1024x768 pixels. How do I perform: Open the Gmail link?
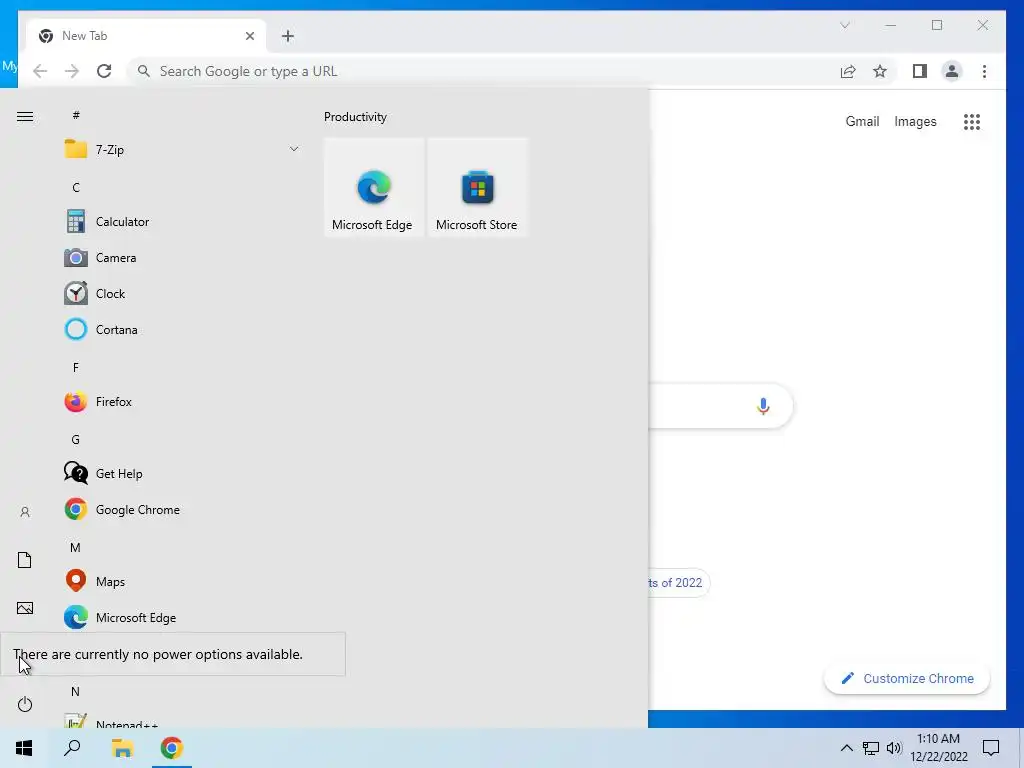tap(862, 121)
